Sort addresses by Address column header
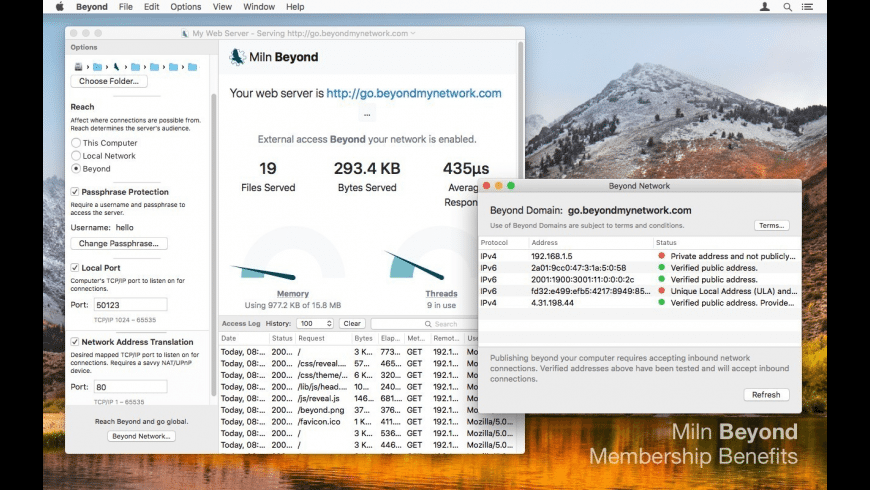Image resolution: width=870 pixels, height=490 pixels. click(x=590, y=243)
